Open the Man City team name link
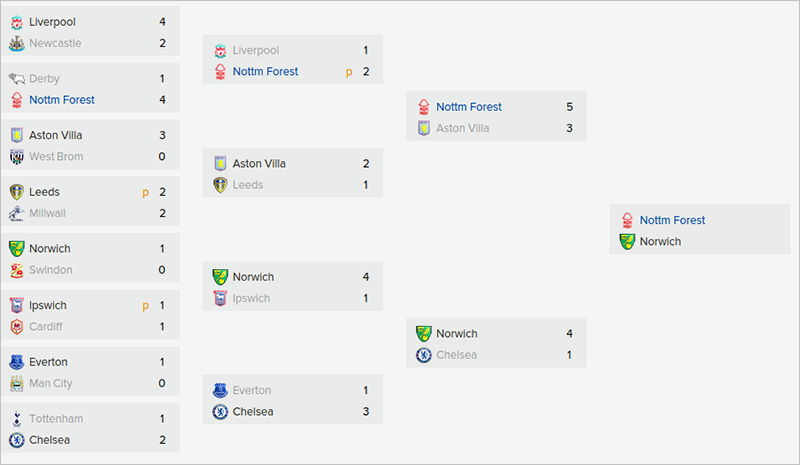This screenshot has height=465, width=800. point(51,383)
